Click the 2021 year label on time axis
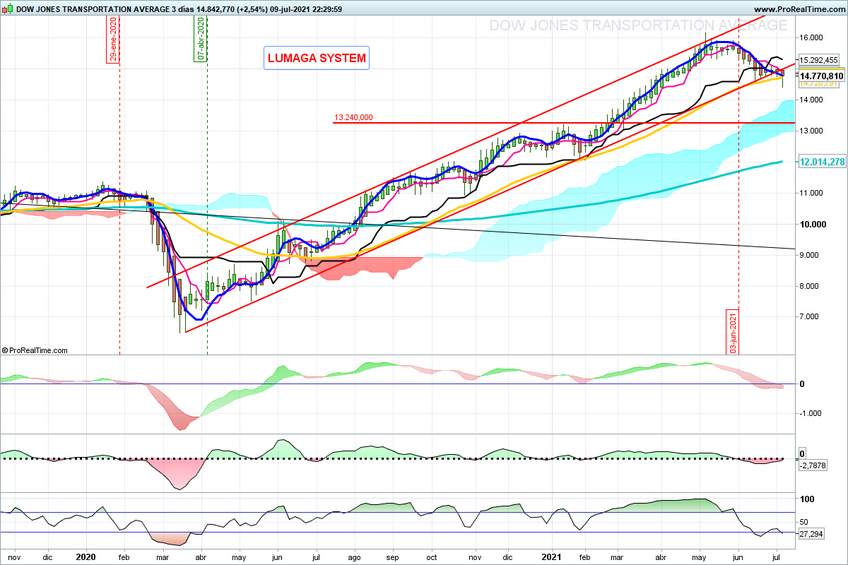848x565 pixels. tap(552, 557)
